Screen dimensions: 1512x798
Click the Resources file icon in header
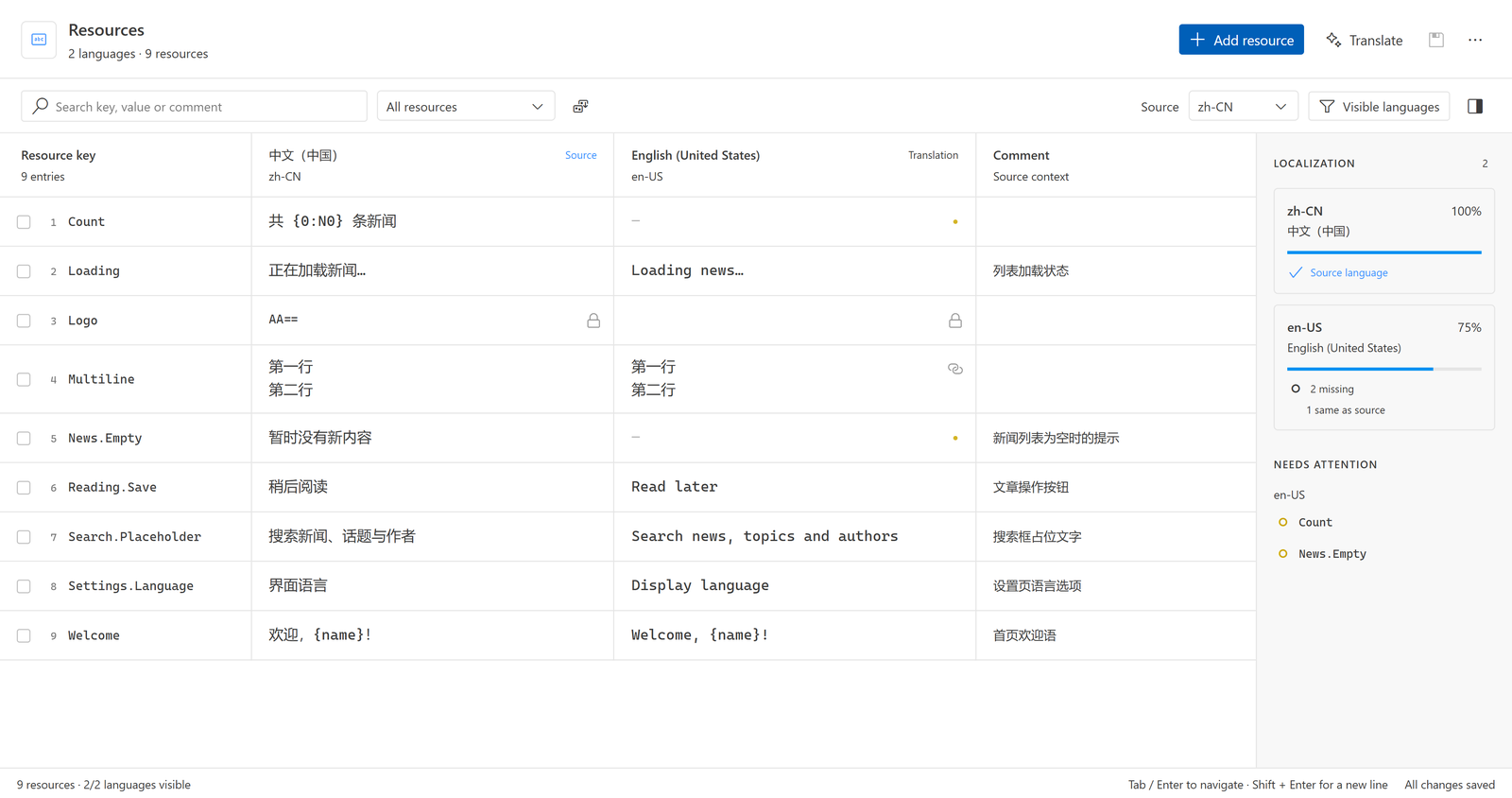point(39,40)
